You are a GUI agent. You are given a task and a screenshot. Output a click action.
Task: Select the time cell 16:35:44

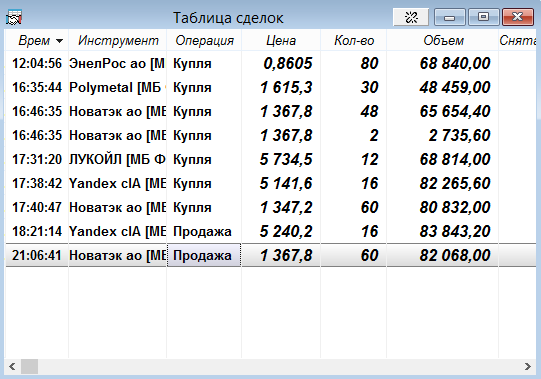(37, 87)
